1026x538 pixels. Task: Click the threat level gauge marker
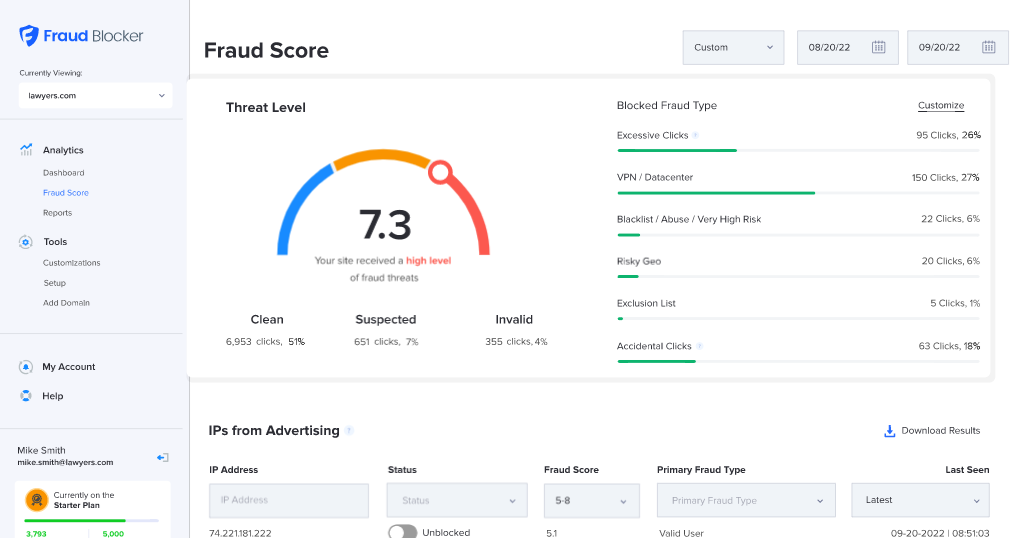(438, 173)
